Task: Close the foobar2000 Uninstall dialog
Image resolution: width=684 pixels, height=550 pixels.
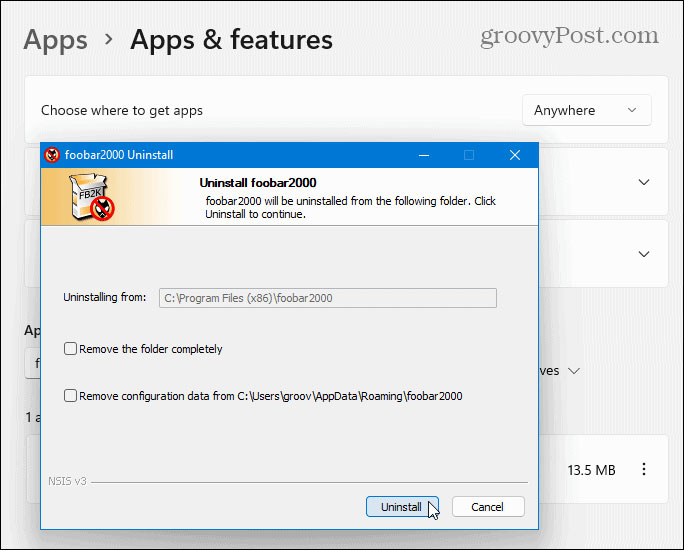Action: coord(514,155)
